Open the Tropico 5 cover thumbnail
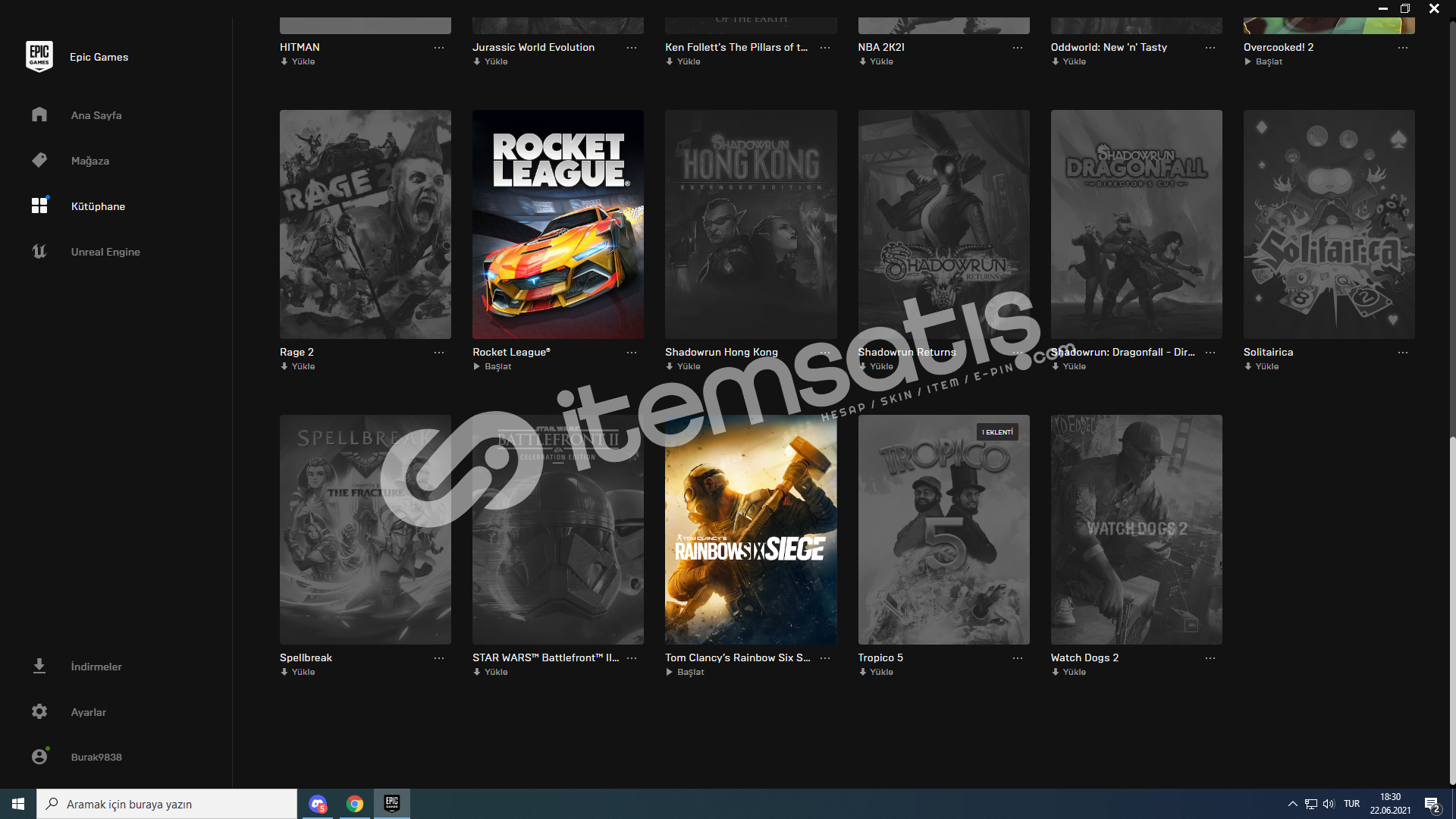Screen dimensions: 1456x819 pyautogui.click(x=944, y=529)
